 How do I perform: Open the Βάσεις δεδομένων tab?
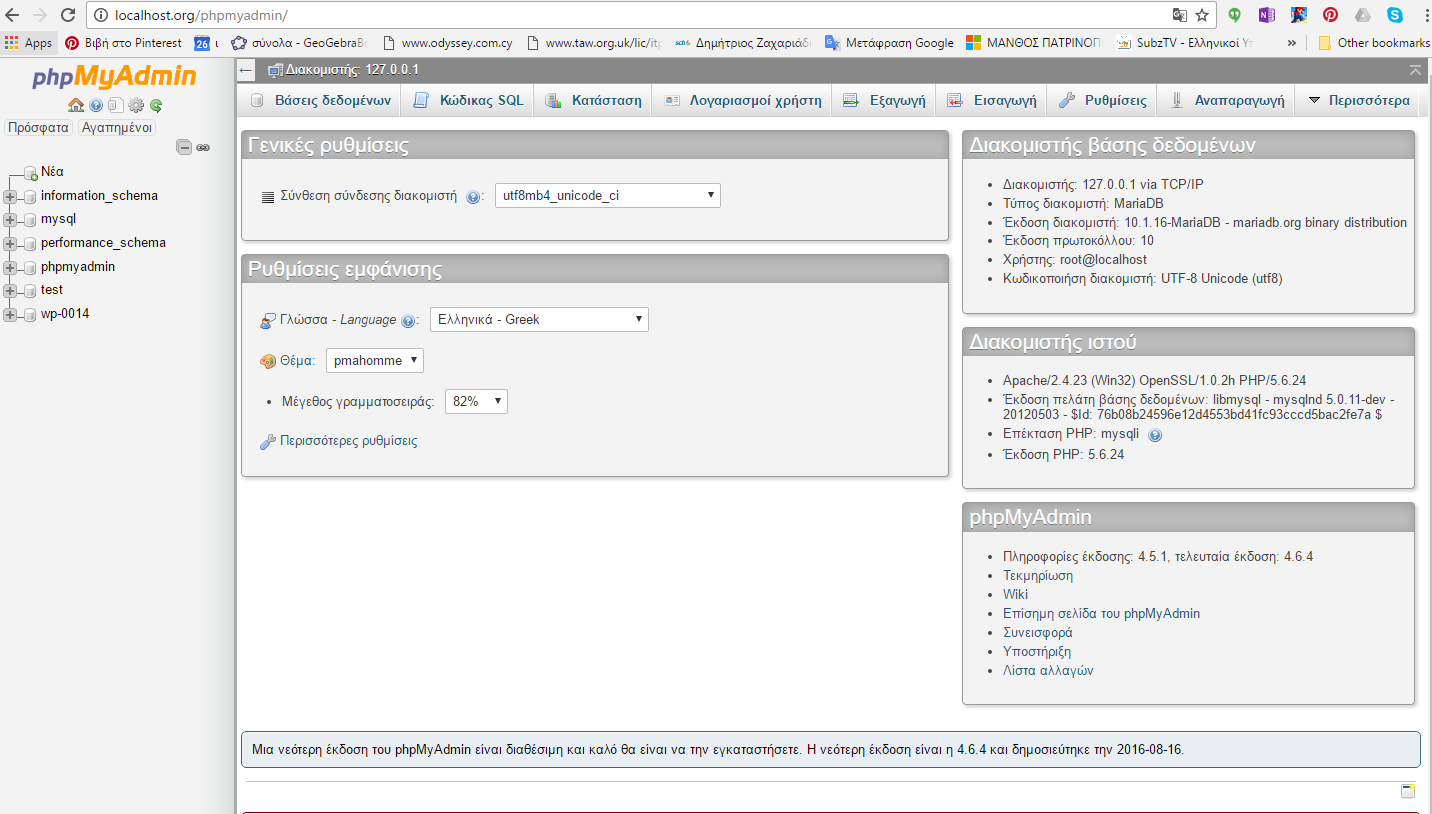[320, 100]
